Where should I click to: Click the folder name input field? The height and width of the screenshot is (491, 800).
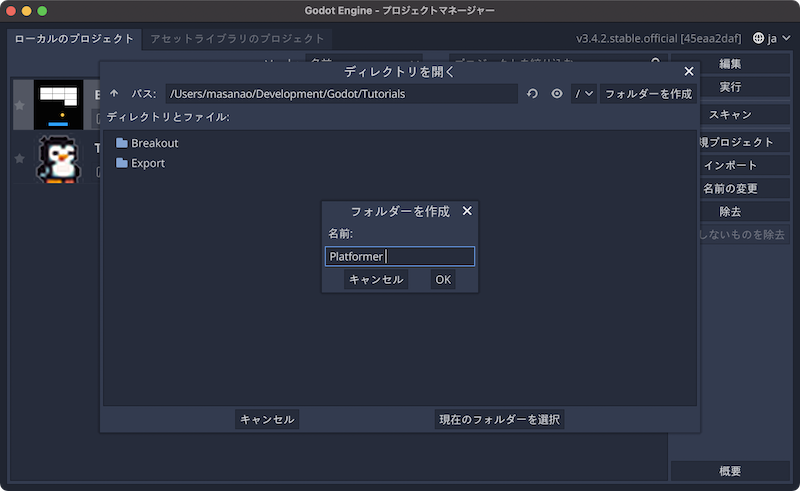[399, 256]
